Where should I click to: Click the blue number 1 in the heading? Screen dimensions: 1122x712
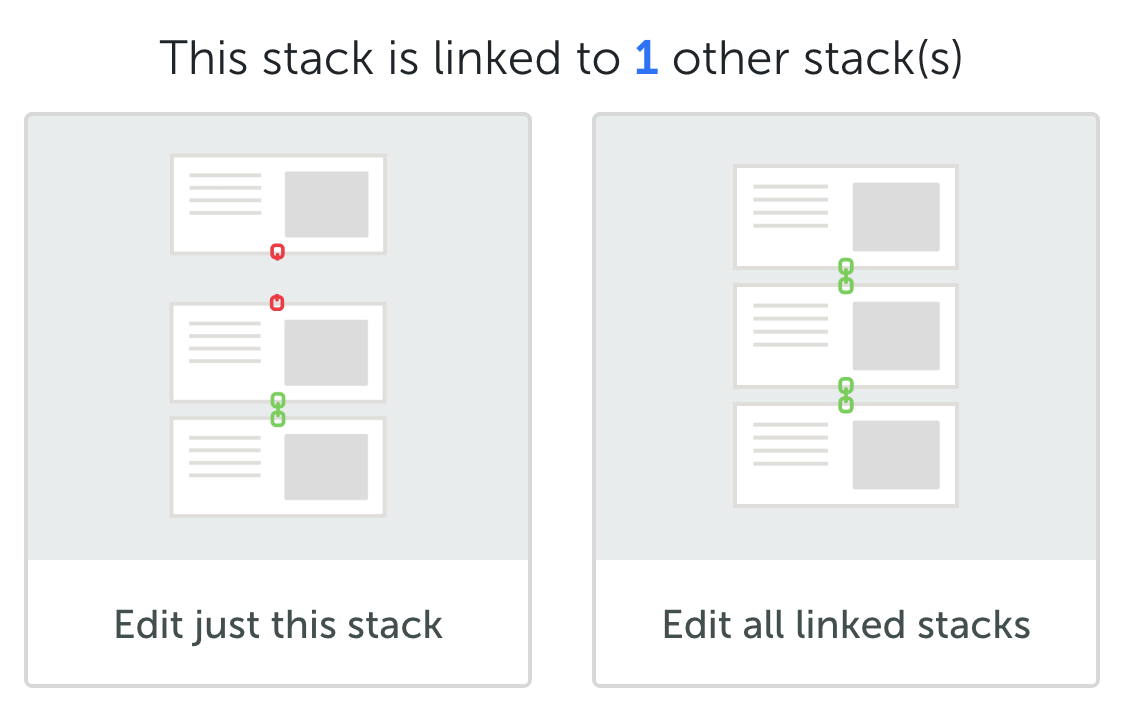(x=646, y=59)
